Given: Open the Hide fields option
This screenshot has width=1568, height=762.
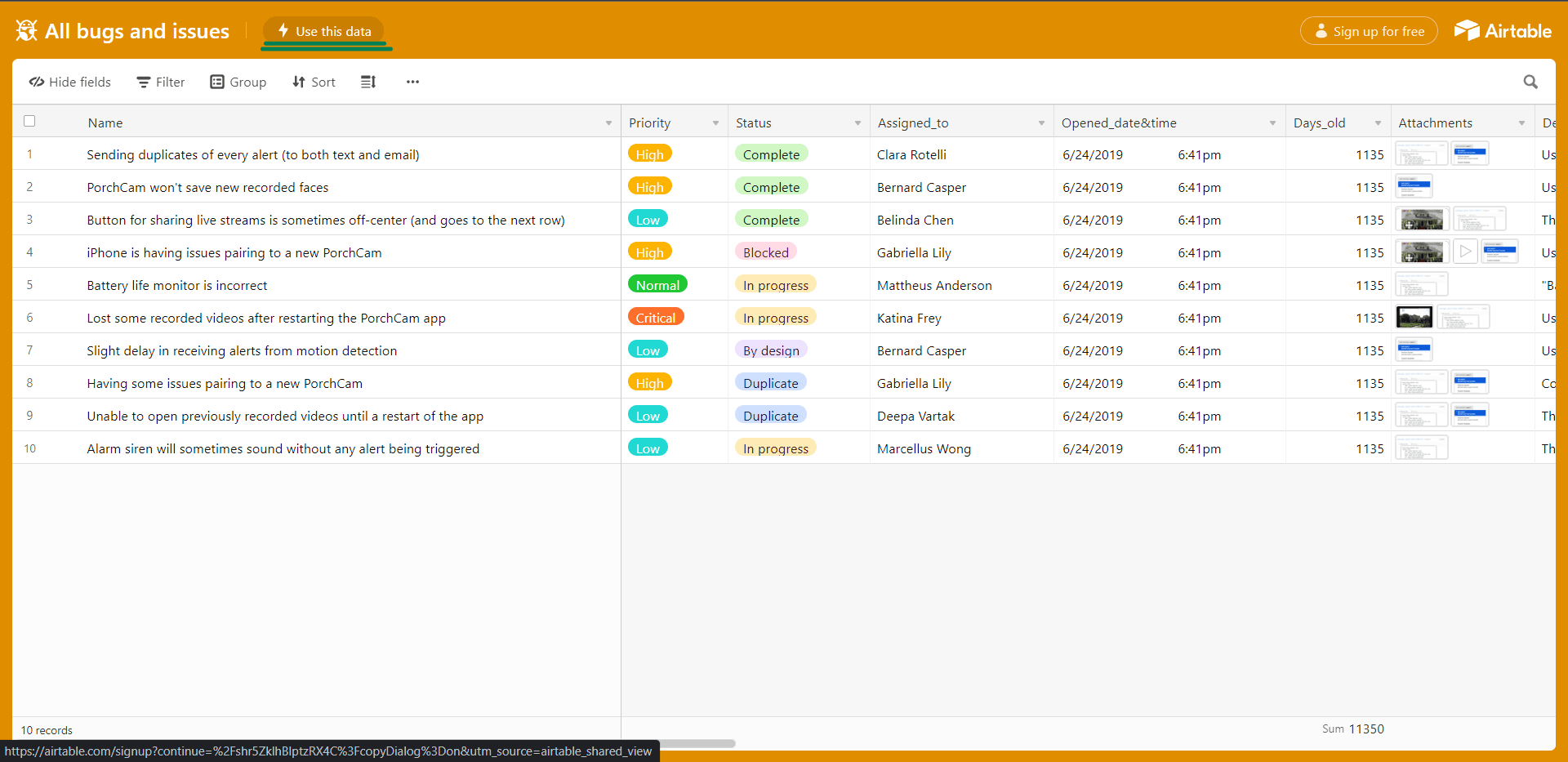Looking at the screenshot, I should [70, 82].
